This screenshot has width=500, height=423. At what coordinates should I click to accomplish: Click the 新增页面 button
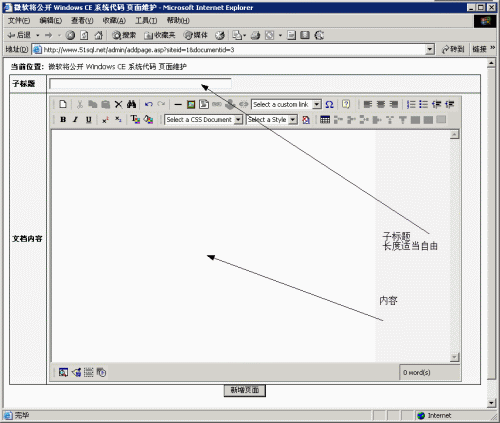click(x=245, y=390)
